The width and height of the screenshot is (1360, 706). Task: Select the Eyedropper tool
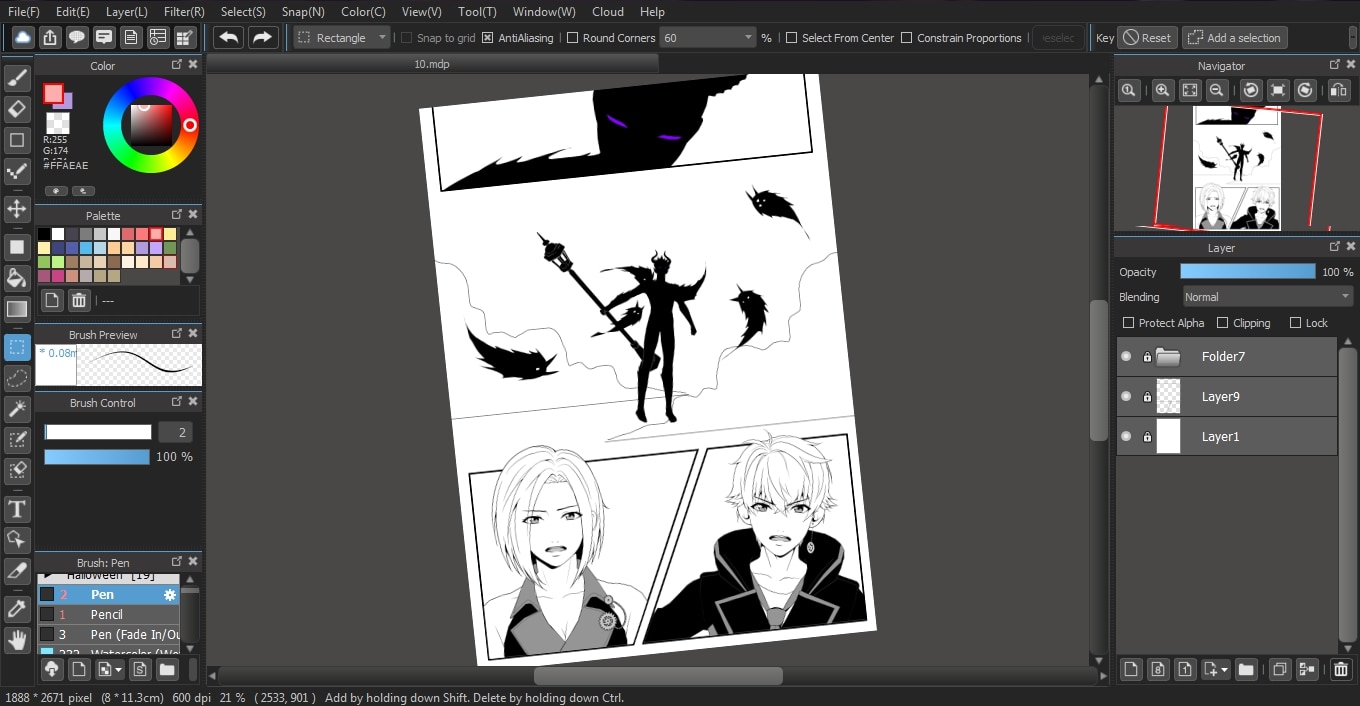click(17, 609)
